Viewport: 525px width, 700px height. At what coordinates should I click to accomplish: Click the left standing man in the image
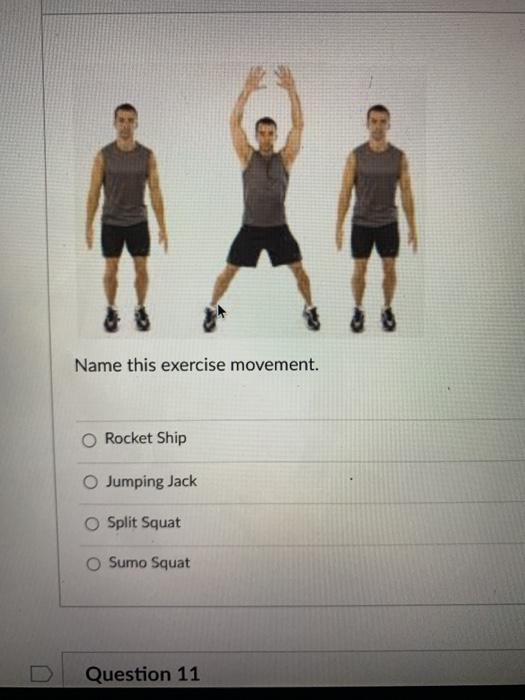click(127, 217)
